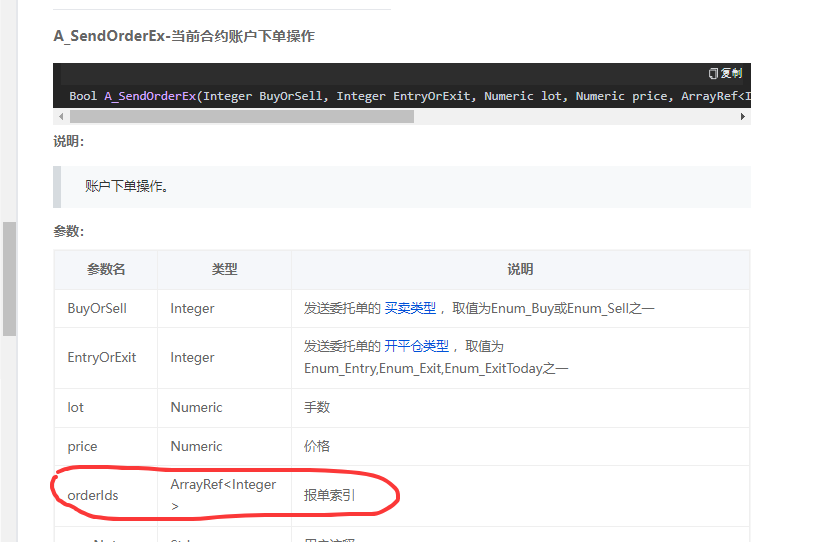Image resolution: width=837 pixels, height=542 pixels.
Task: Click the 价格 description cell
Action: tap(520, 446)
